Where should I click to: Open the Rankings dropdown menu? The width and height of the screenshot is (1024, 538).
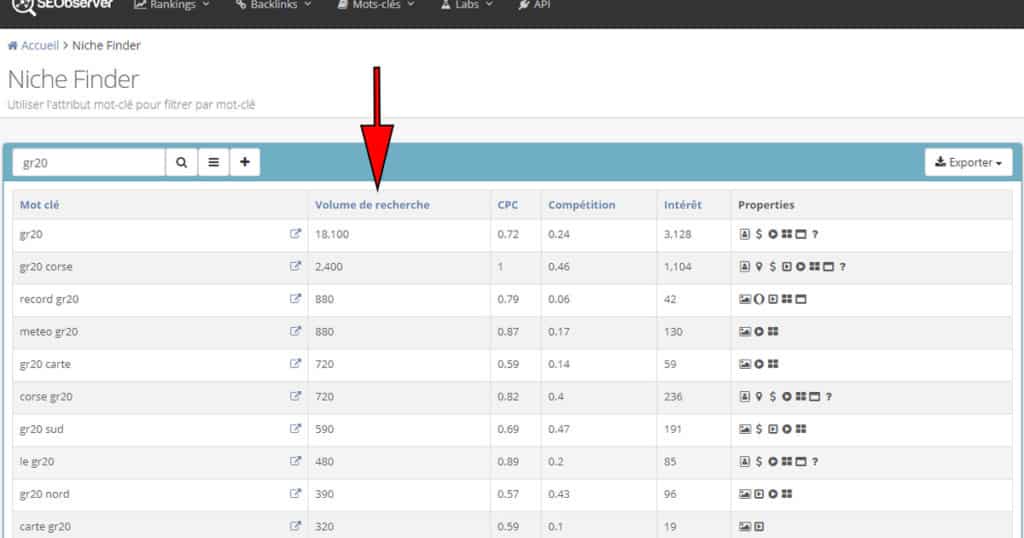point(172,5)
